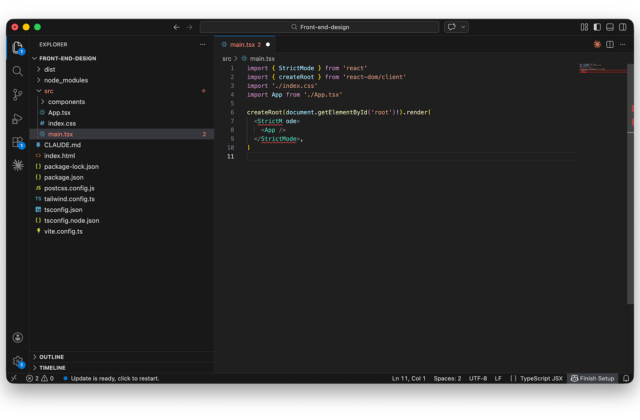Change indentation via Spaces: 2

pos(447,378)
